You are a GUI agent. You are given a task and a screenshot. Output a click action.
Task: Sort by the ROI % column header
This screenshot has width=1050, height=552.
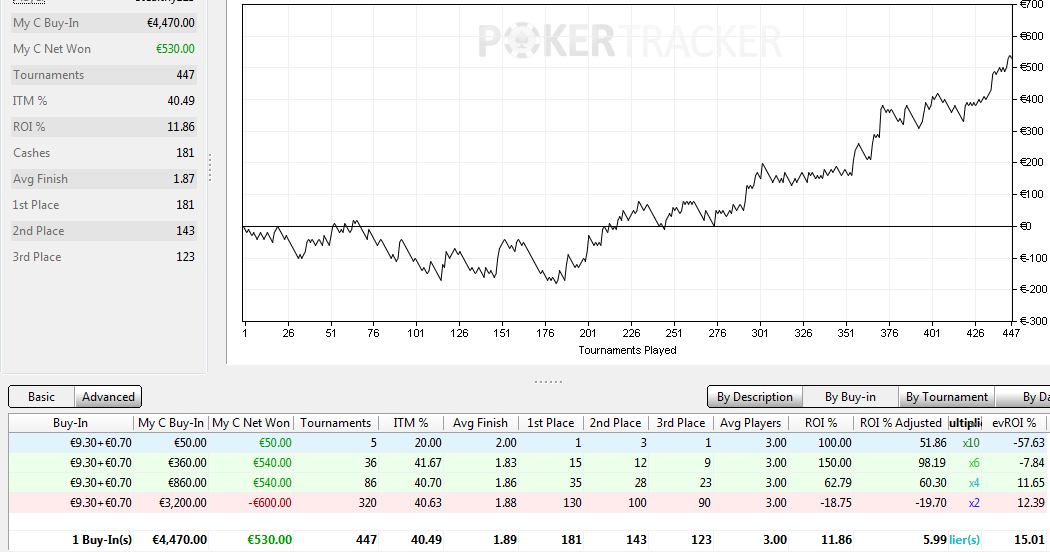coord(821,423)
